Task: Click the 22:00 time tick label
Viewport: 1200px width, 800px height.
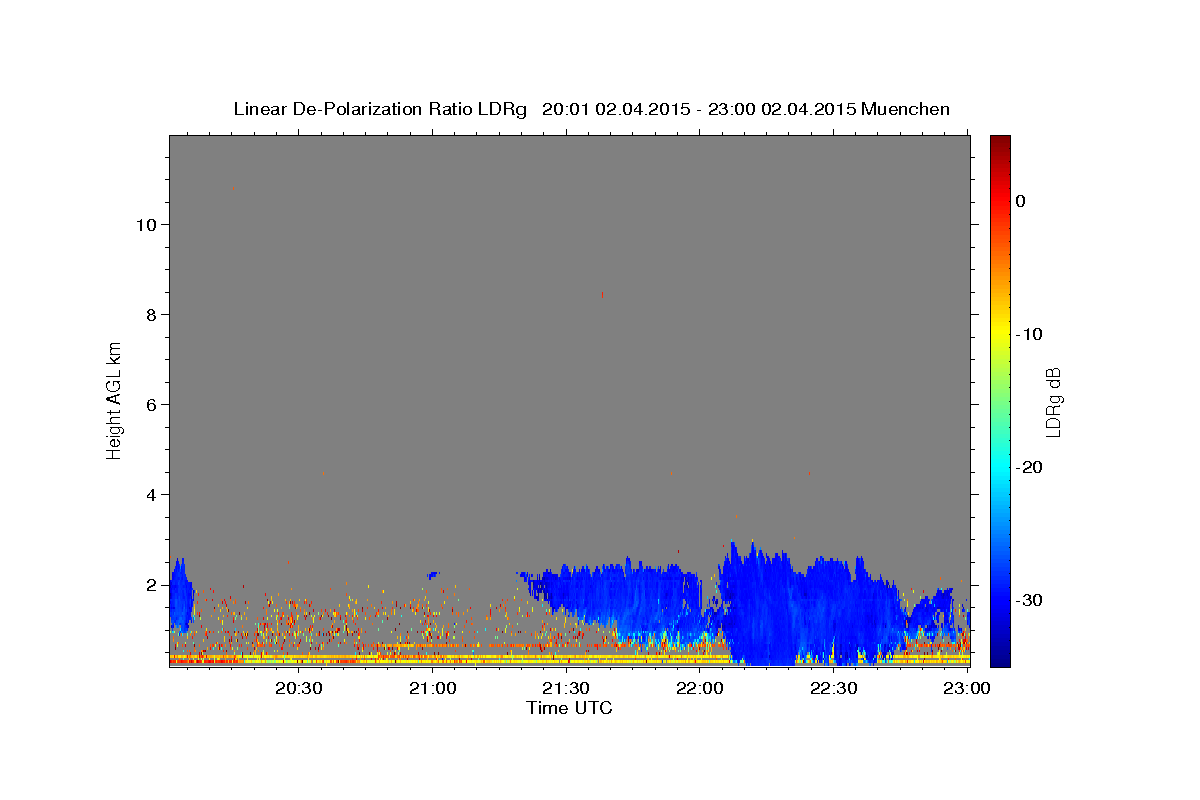Action: (700, 688)
